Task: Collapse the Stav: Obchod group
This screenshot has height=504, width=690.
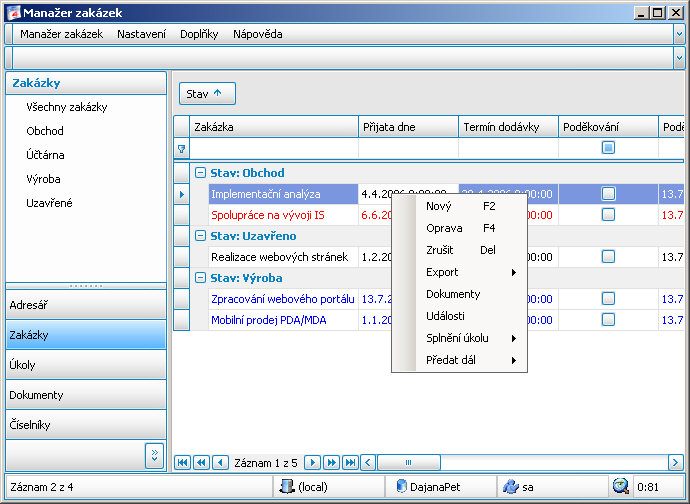Action: coord(200,173)
